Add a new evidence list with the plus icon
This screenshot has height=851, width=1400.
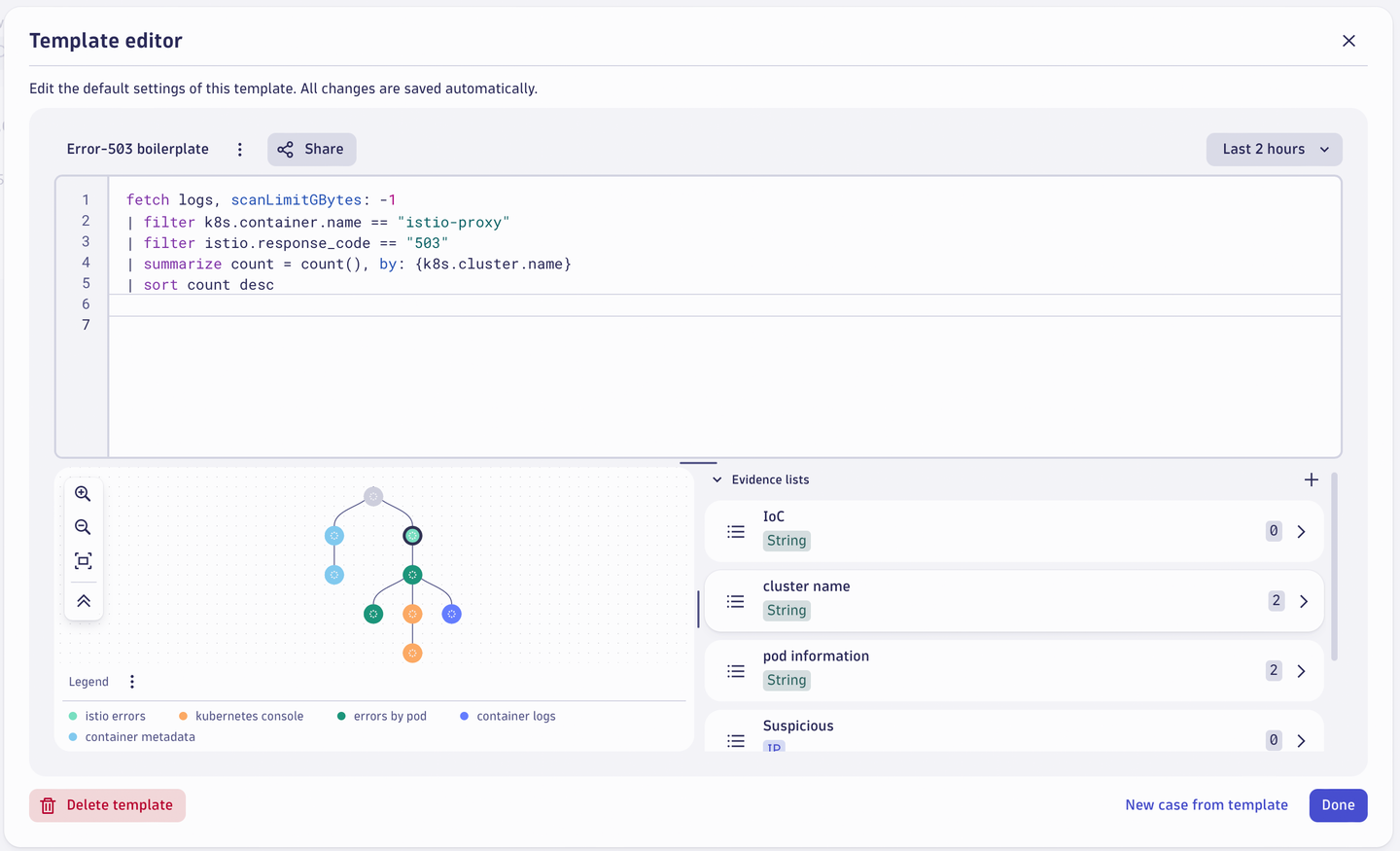[1311, 479]
